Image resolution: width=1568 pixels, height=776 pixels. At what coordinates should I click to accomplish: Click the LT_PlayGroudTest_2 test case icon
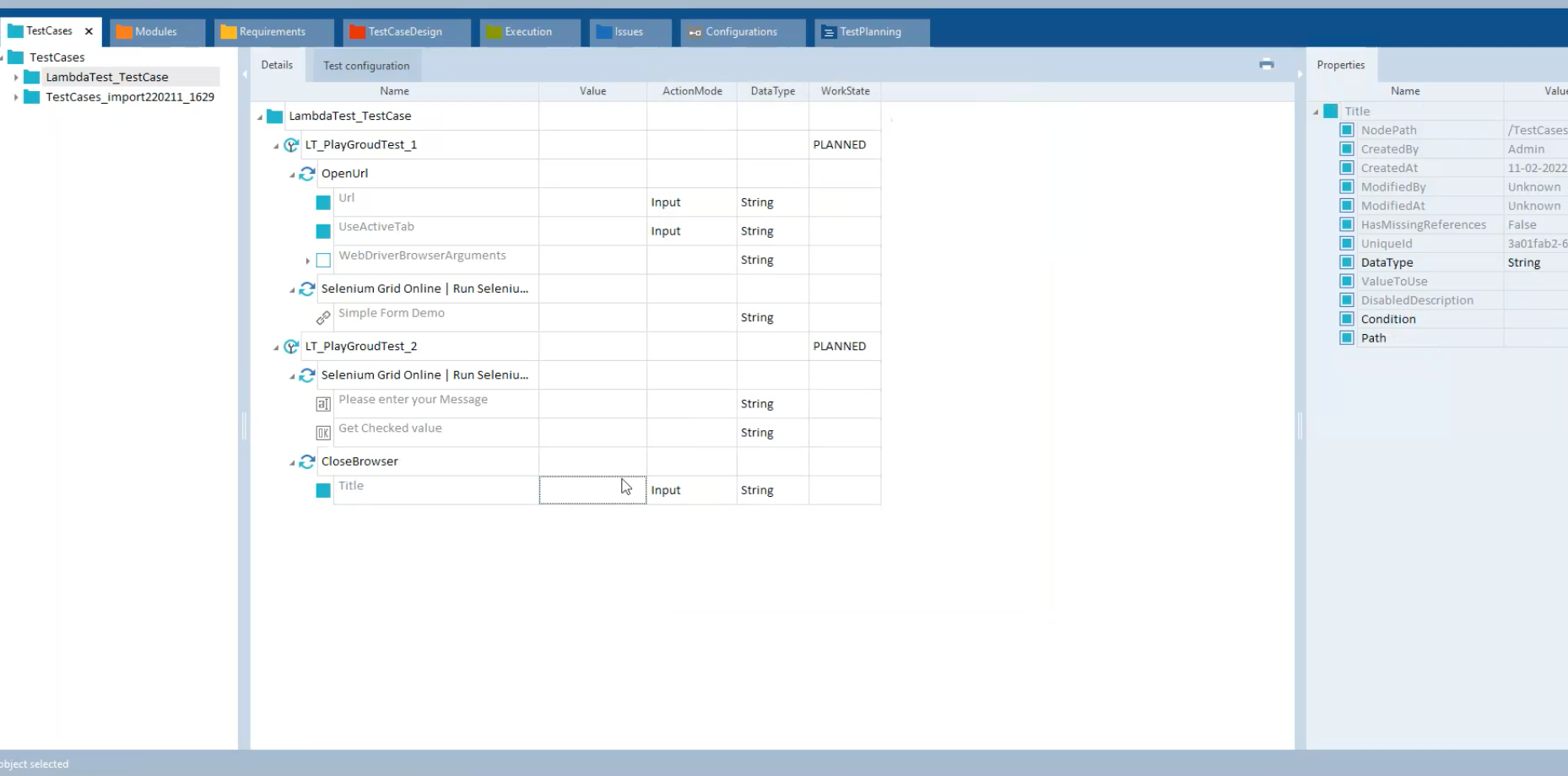(x=291, y=347)
